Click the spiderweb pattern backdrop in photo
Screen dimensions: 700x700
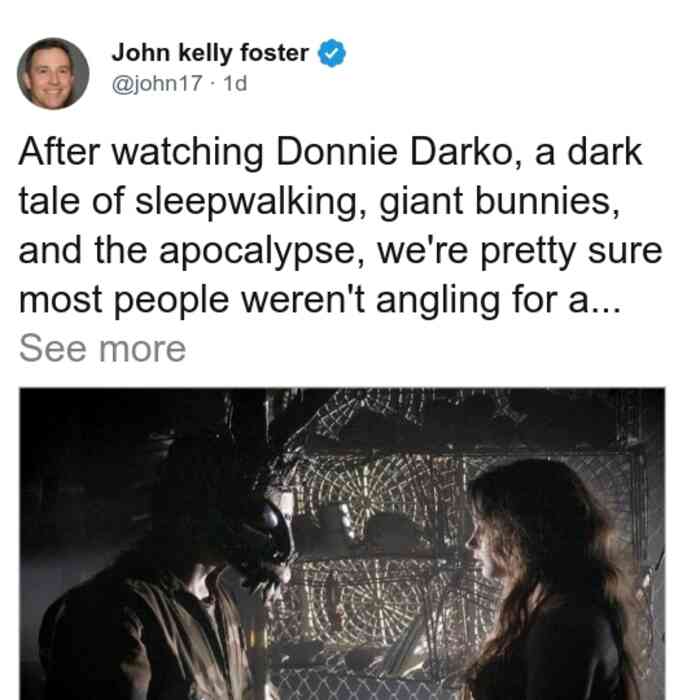coord(379,513)
